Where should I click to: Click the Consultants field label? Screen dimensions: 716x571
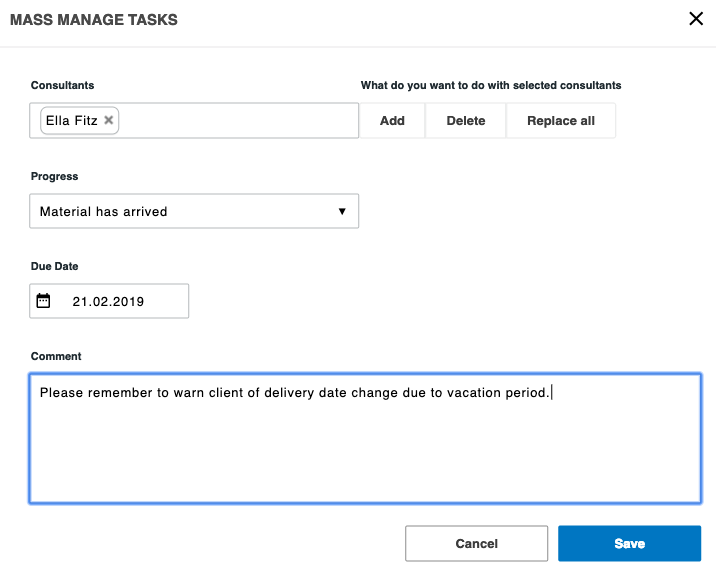click(x=62, y=86)
